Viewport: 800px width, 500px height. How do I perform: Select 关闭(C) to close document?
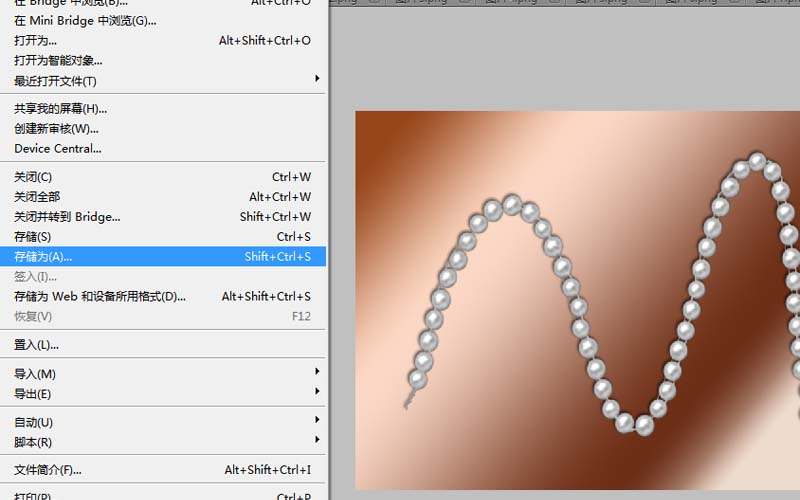click(x=163, y=177)
